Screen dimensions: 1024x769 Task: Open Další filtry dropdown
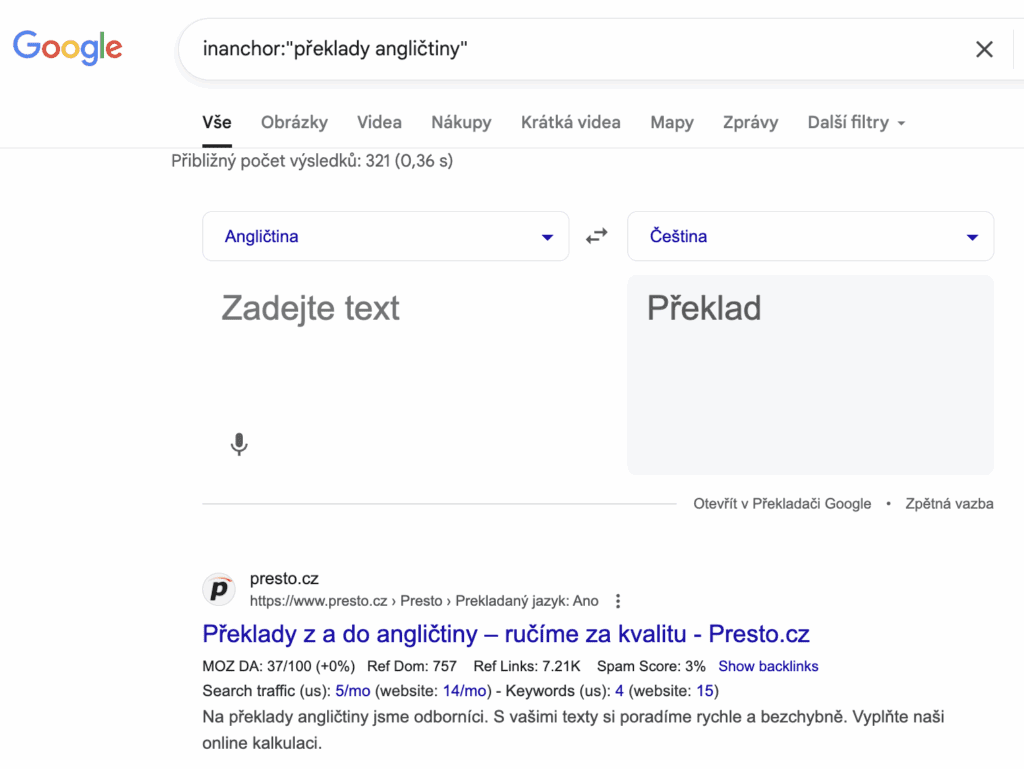click(856, 123)
